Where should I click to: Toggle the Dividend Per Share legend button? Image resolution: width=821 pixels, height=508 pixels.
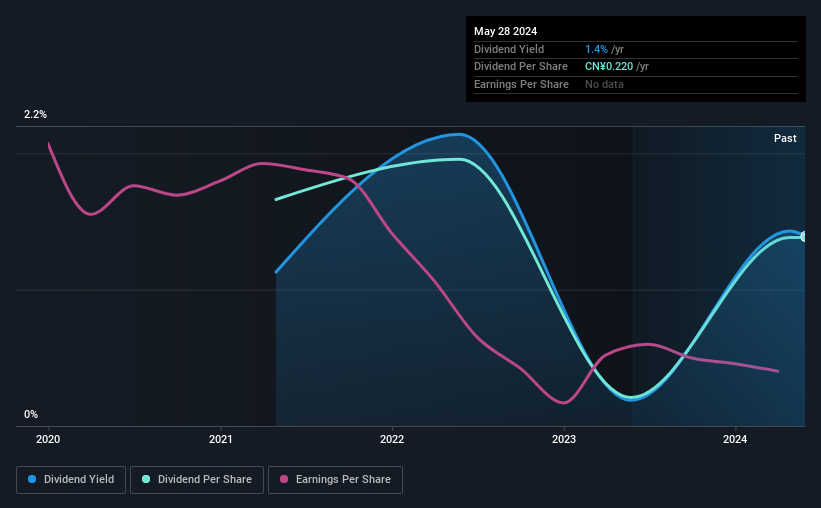tap(197, 479)
